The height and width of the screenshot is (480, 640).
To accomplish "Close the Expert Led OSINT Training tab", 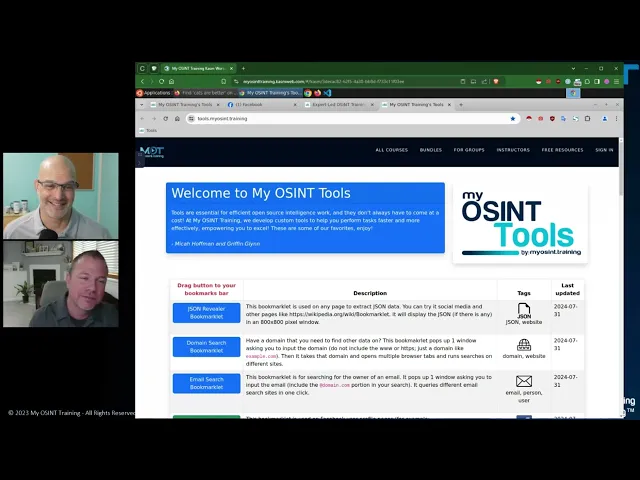I will 372,105.
